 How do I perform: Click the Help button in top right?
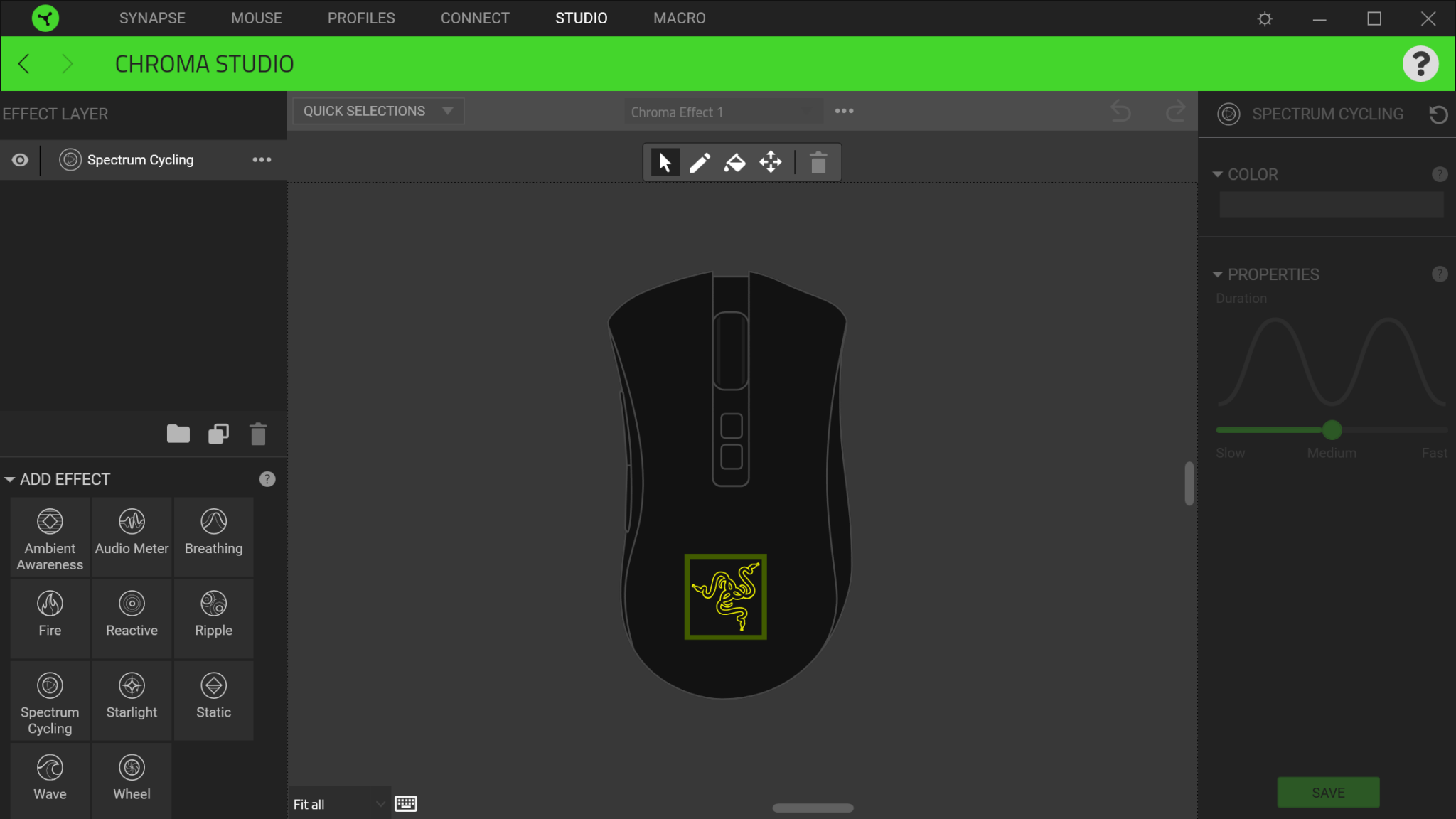(1421, 63)
